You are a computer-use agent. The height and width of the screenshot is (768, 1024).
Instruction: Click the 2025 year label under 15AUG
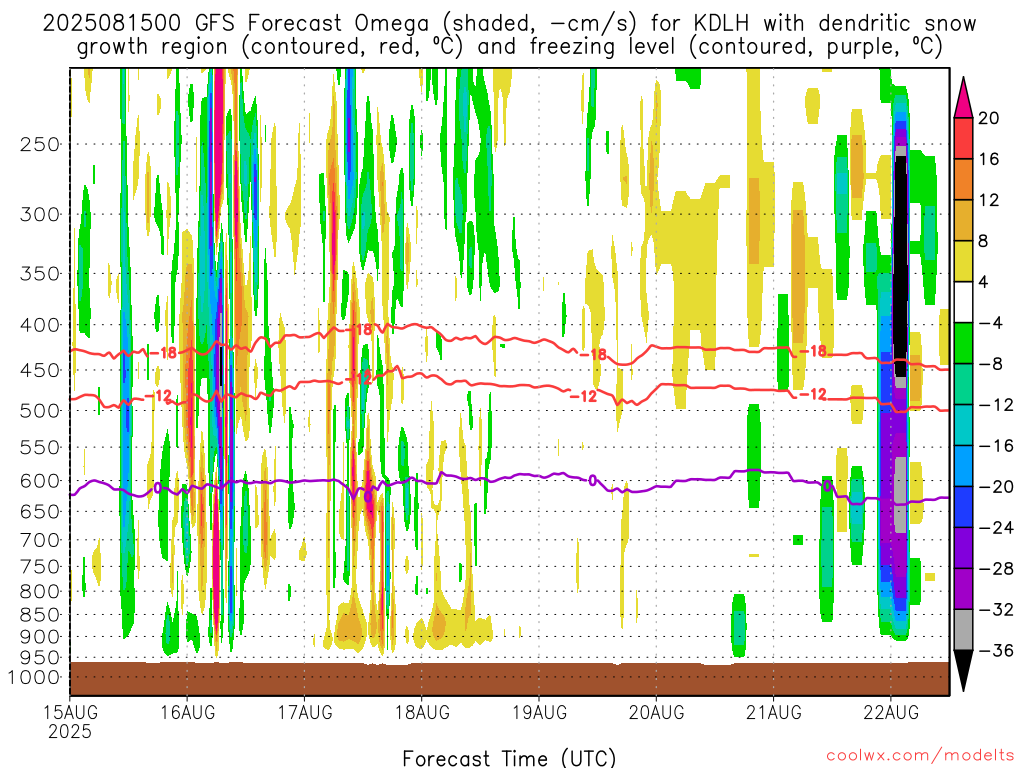point(70,732)
